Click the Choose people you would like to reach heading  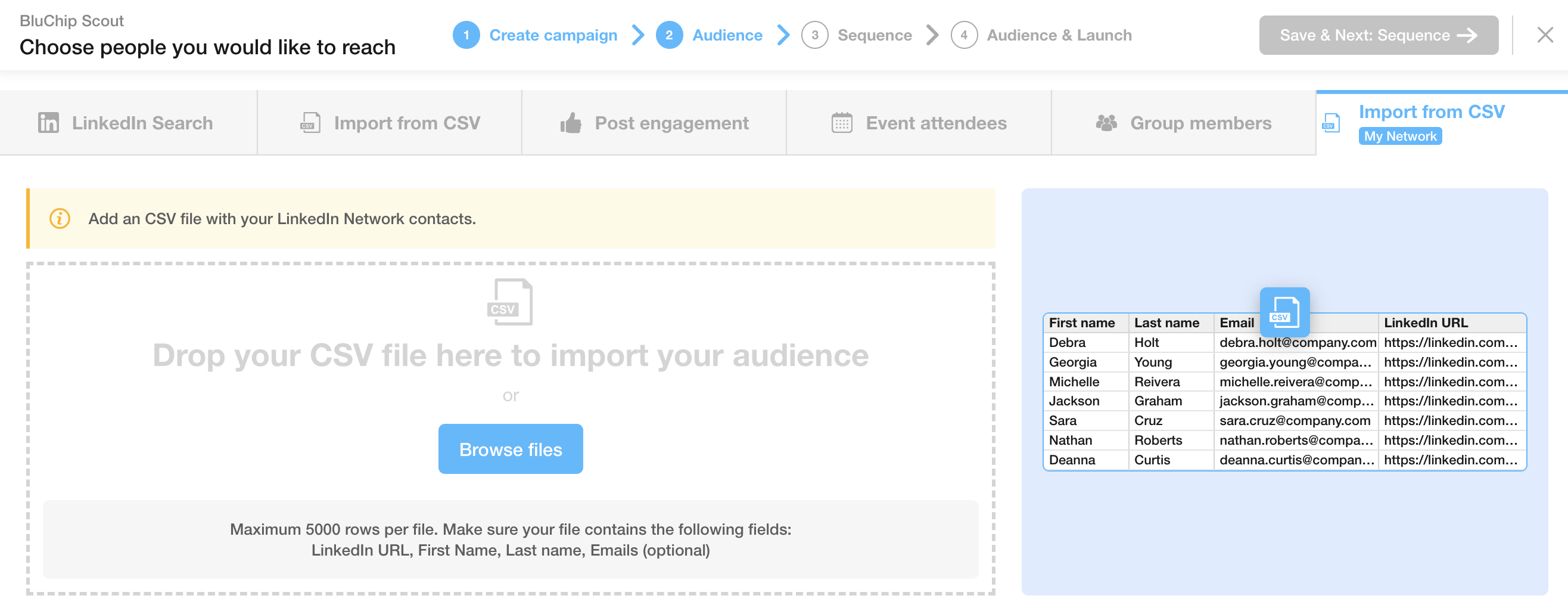tap(207, 47)
